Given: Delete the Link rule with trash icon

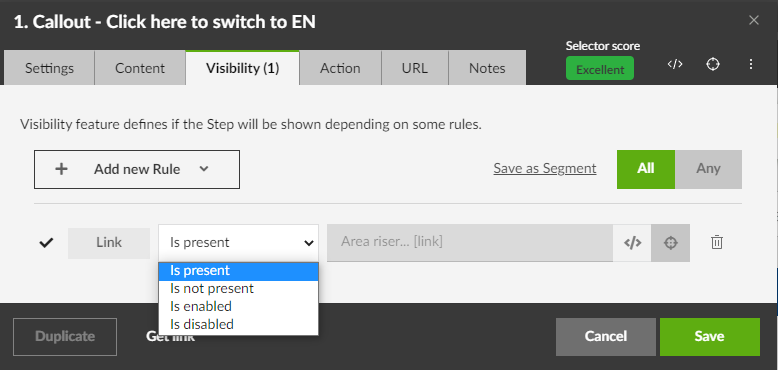Looking at the screenshot, I should coord(716,243).
